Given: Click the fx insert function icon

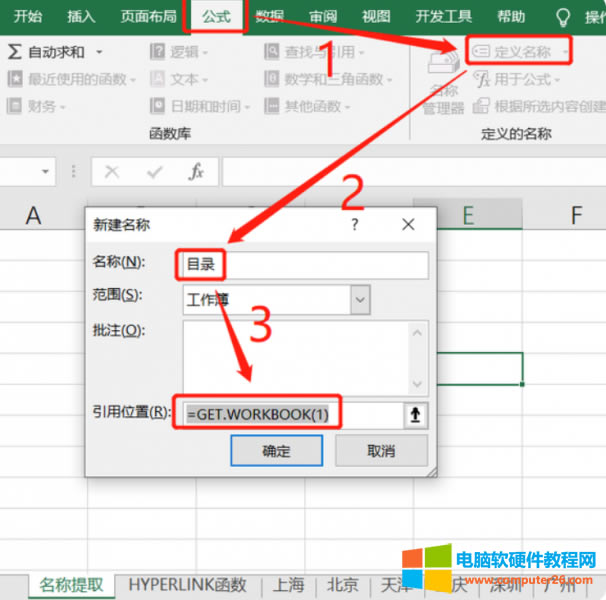Looking at the screenshot, I should [x=196, y=171].
